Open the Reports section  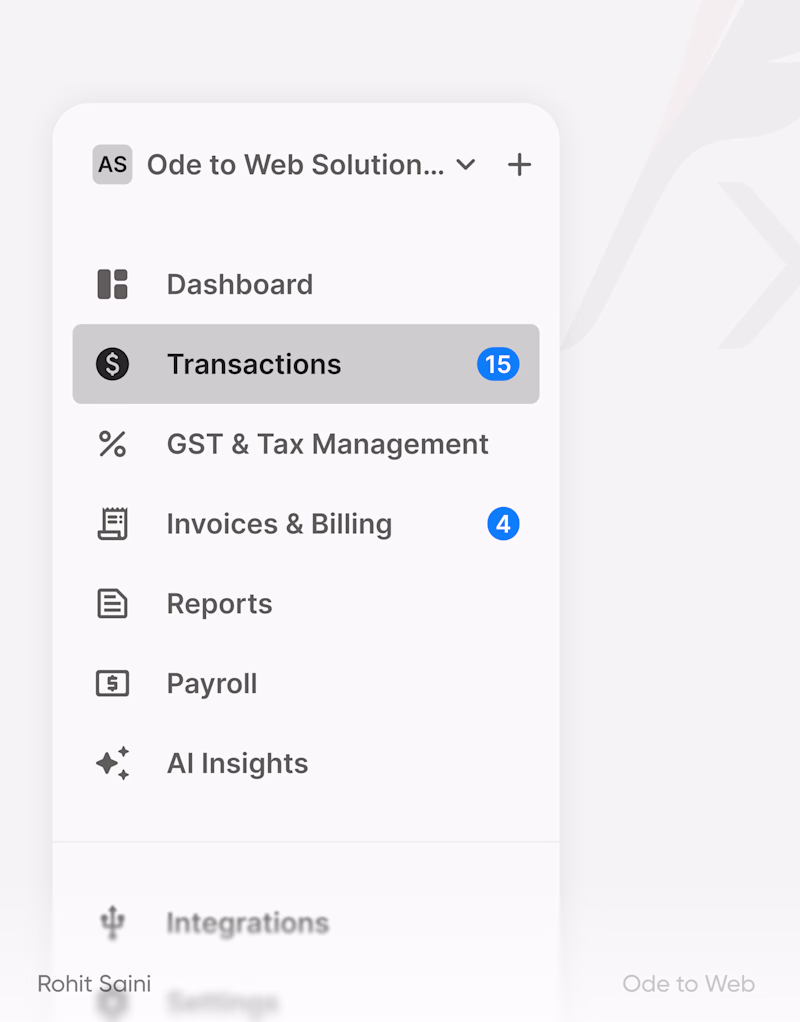coord(219,604)
